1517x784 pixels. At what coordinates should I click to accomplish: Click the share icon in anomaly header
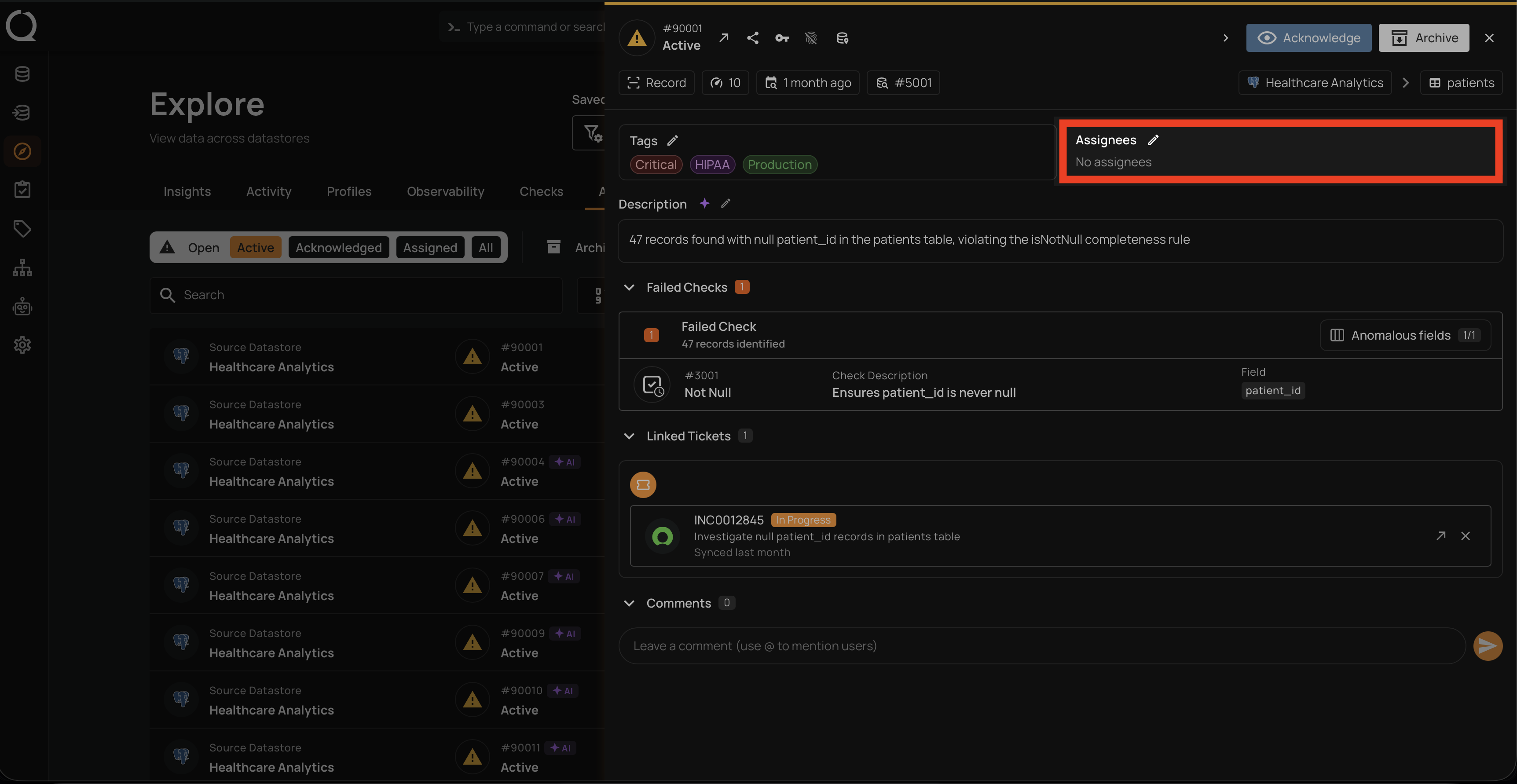pyautogui.click(x=753, y=38)
